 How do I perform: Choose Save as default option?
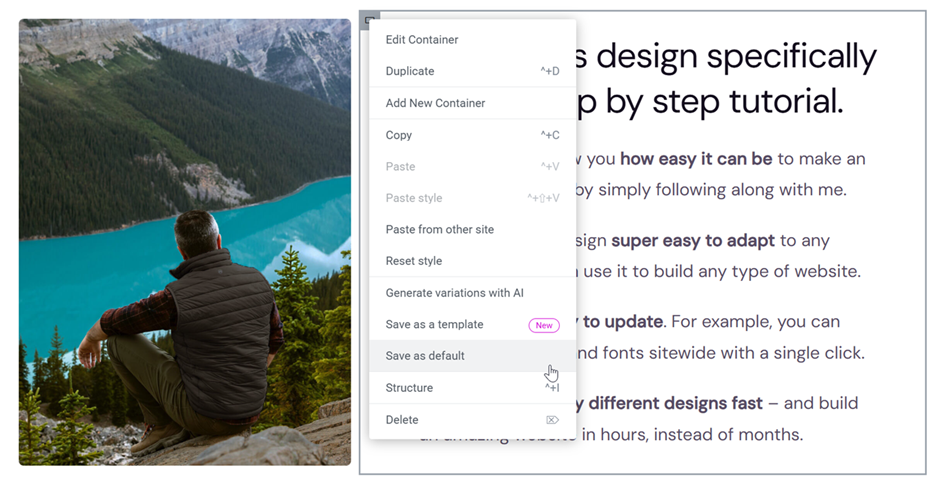click(x=472, y=356)
